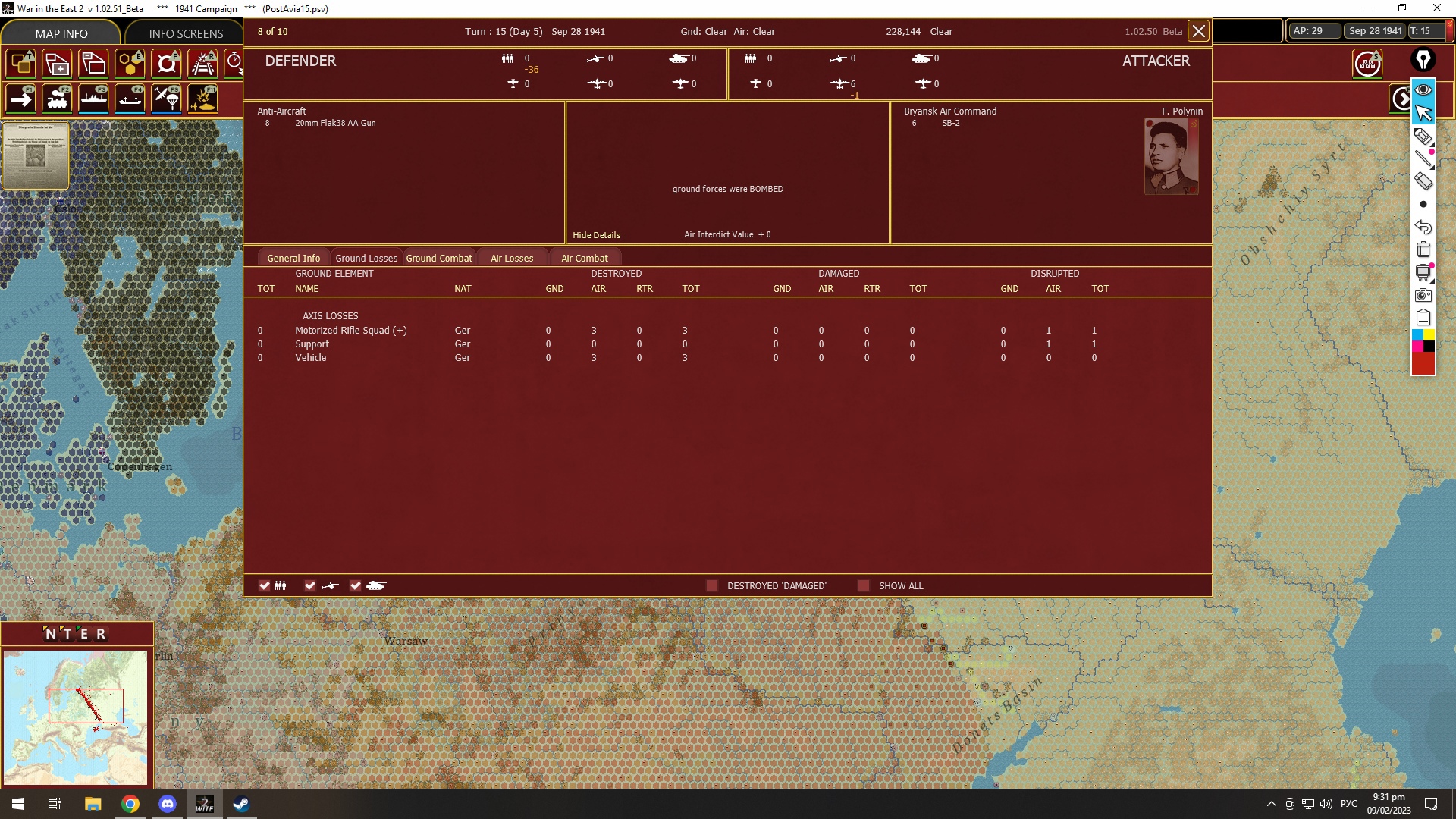Viewport: 1456px width, 819px height.
Task: Click the newspaper thumbnail on map
Action: [x=36, y=155]
